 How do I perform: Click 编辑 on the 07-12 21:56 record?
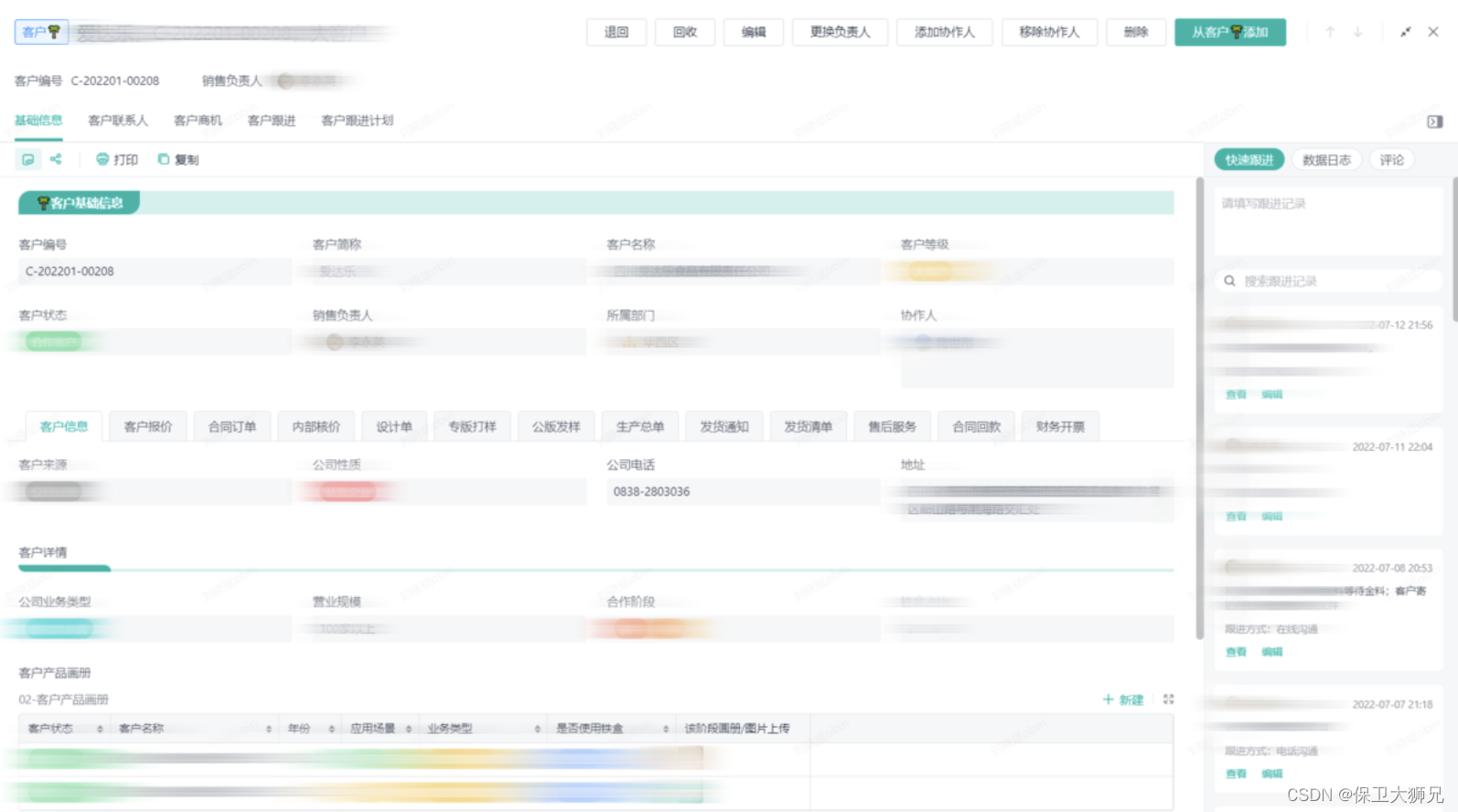[1271, 394]
